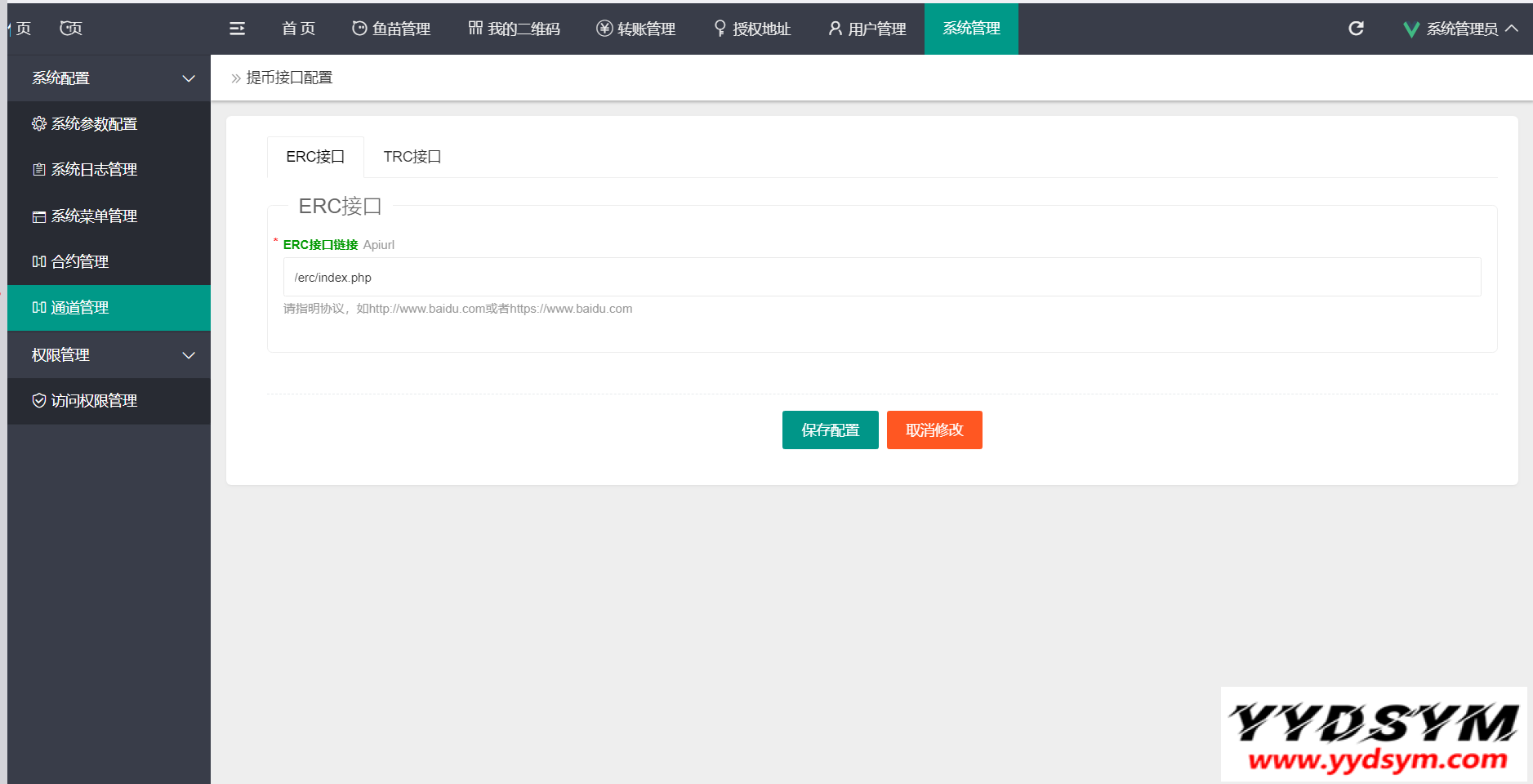
Task: Focus the ERC接口链接 URL input field
Action: [881, 278]
